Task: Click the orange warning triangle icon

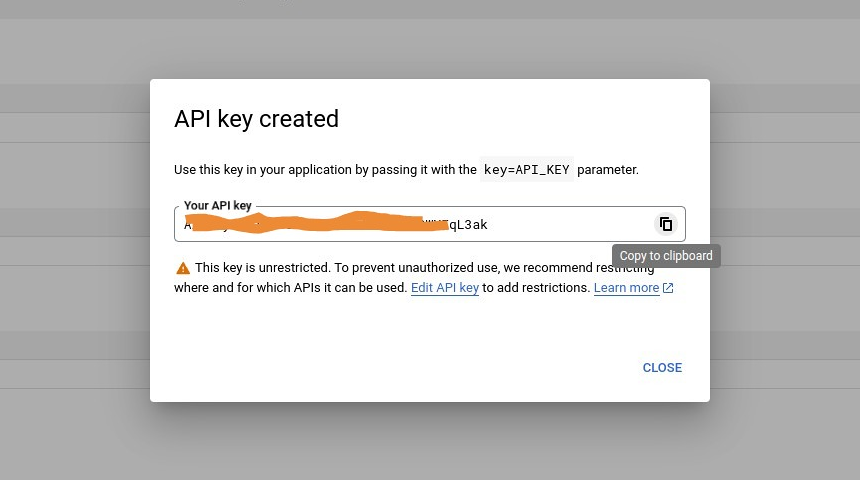Action: click(183, 268)
